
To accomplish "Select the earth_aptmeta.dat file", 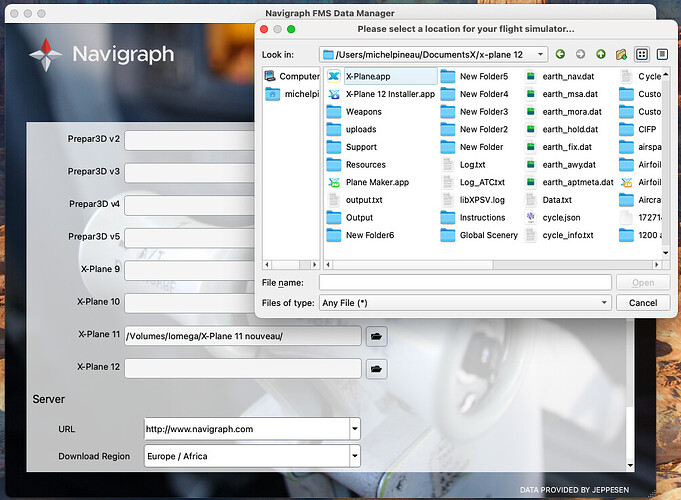I will (x=569, y=182).
